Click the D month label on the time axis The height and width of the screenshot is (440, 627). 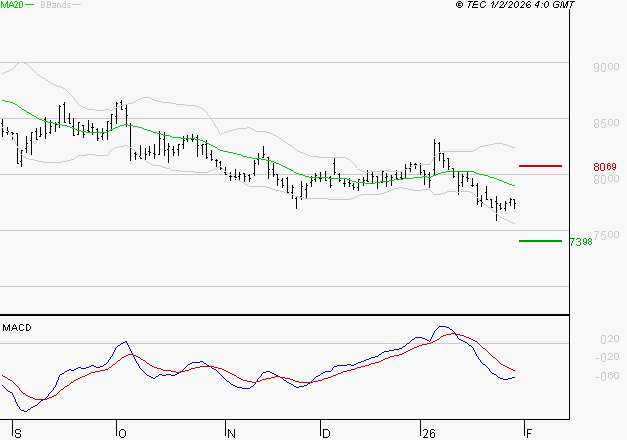click(326, 434)
